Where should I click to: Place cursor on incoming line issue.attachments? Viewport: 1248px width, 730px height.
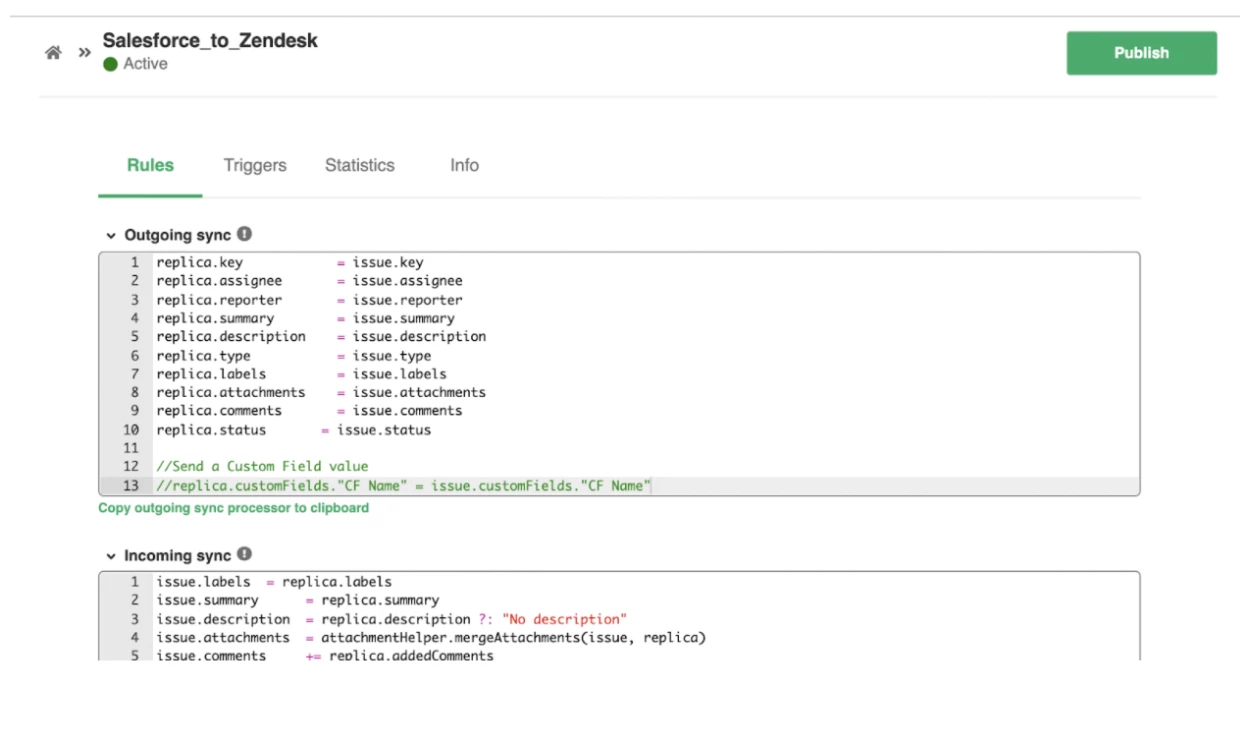coord(431,638)
